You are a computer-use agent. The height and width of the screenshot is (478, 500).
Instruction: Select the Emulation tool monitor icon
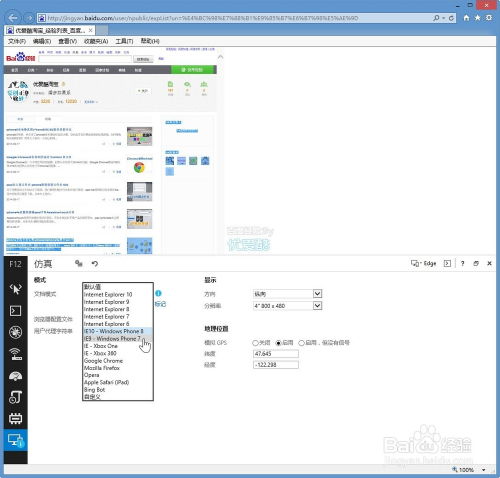point(16,440)
